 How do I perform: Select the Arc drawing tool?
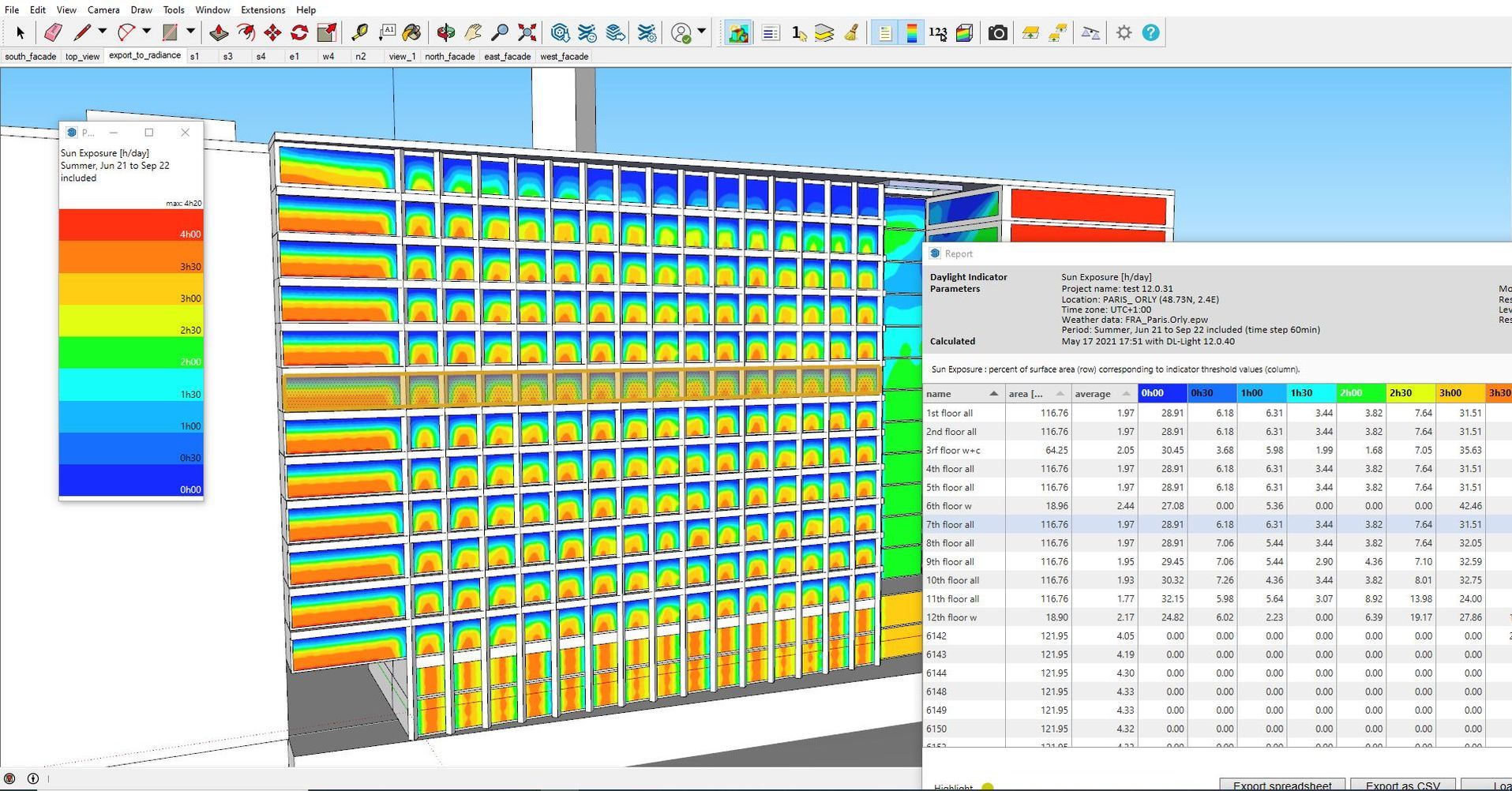[126, 32]
